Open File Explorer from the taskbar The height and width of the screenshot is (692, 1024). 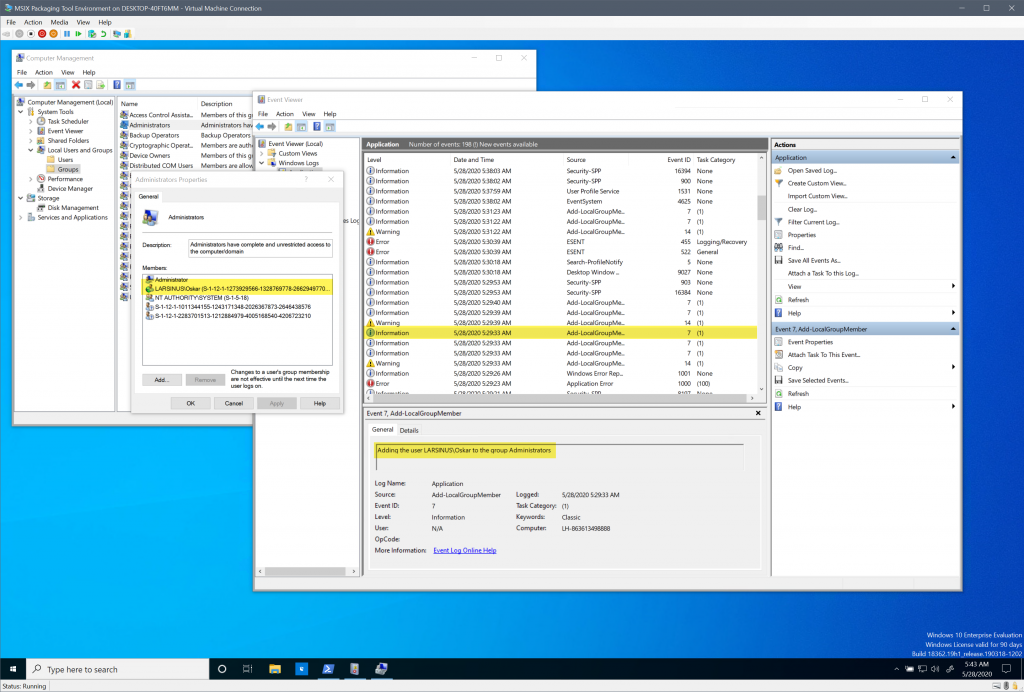click(275, 669)
